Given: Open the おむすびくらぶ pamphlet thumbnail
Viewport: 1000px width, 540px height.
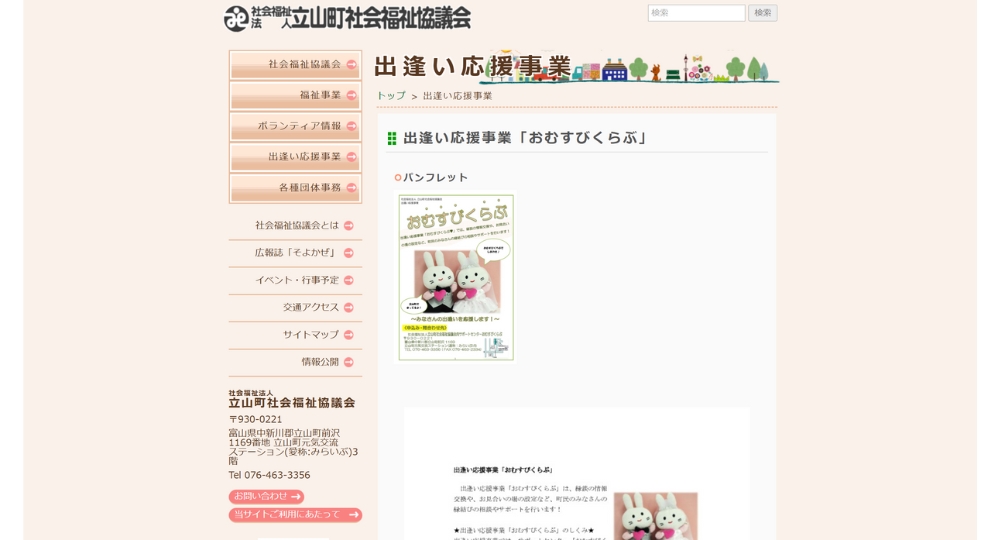Looking at the screenshot, I should click(456, 277).
